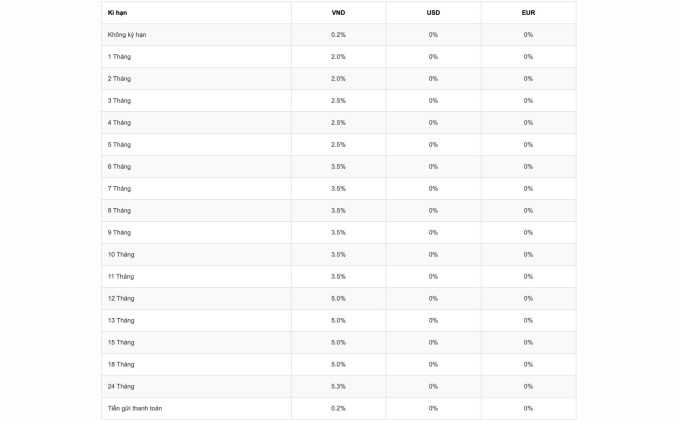Click the 5.3% VND rate cell

point(338,387)
